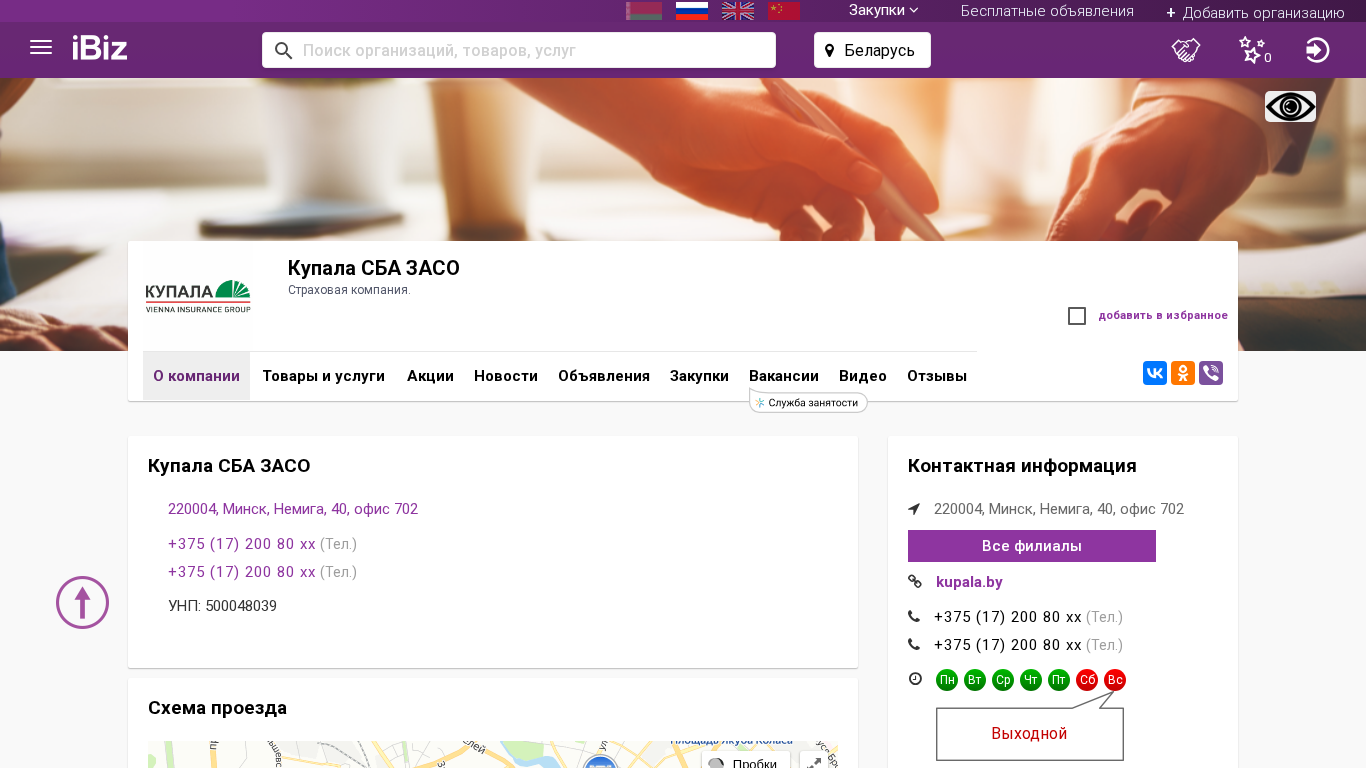The width and height of the screenshot is (1366, 768).
Task: Click Страховая компания subtitle
Action: coord(349,290)
